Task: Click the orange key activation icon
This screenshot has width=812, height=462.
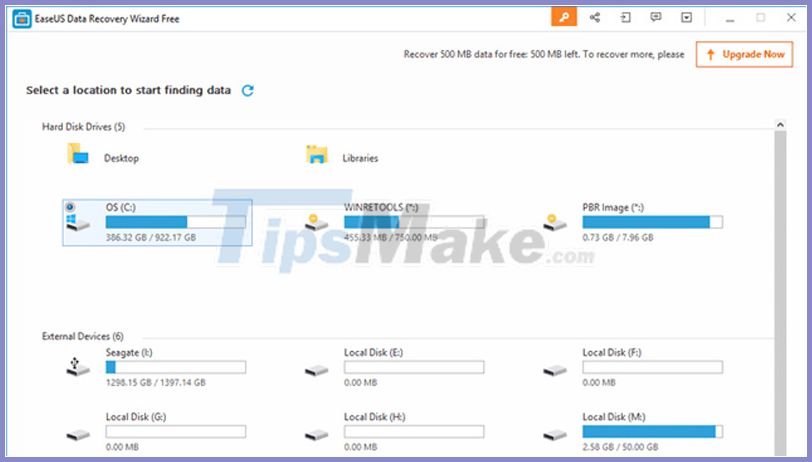Action: (x=564, y=18)
